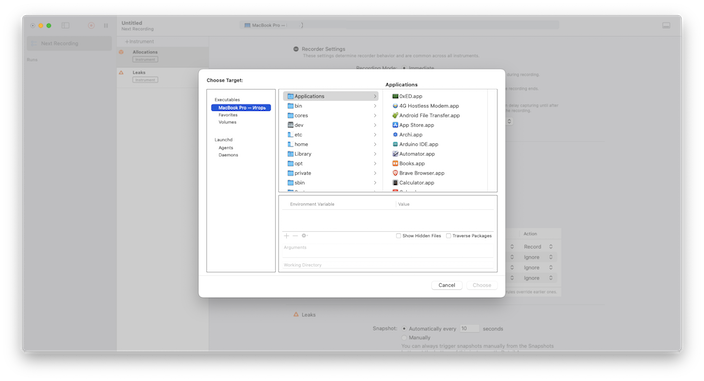The width and height of the screenshot is (704, 381).
Task: Select Daemons under Launchd
Action: click(228, 155)
